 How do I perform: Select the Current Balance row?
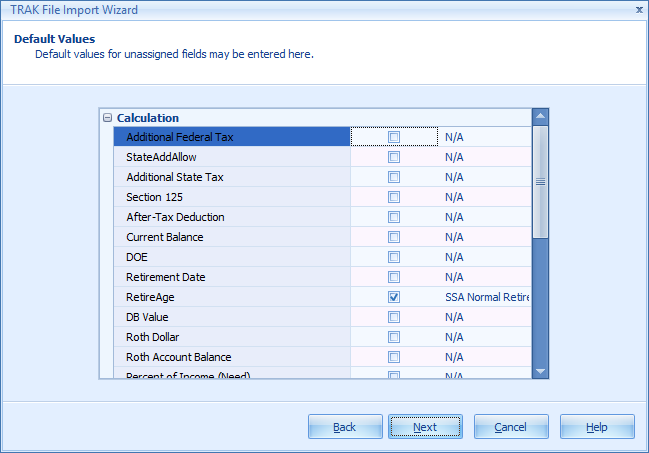231,237
